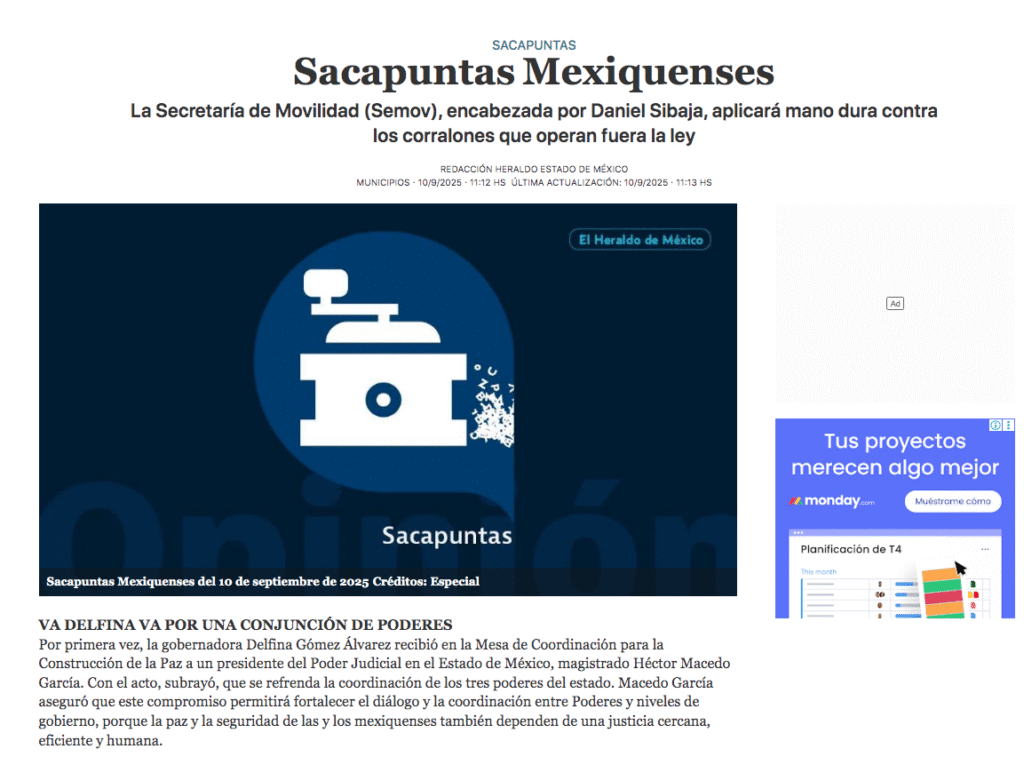1024x757 pixels.
Task: Click the small Ad placeholder icon
Action: [895, 304]
